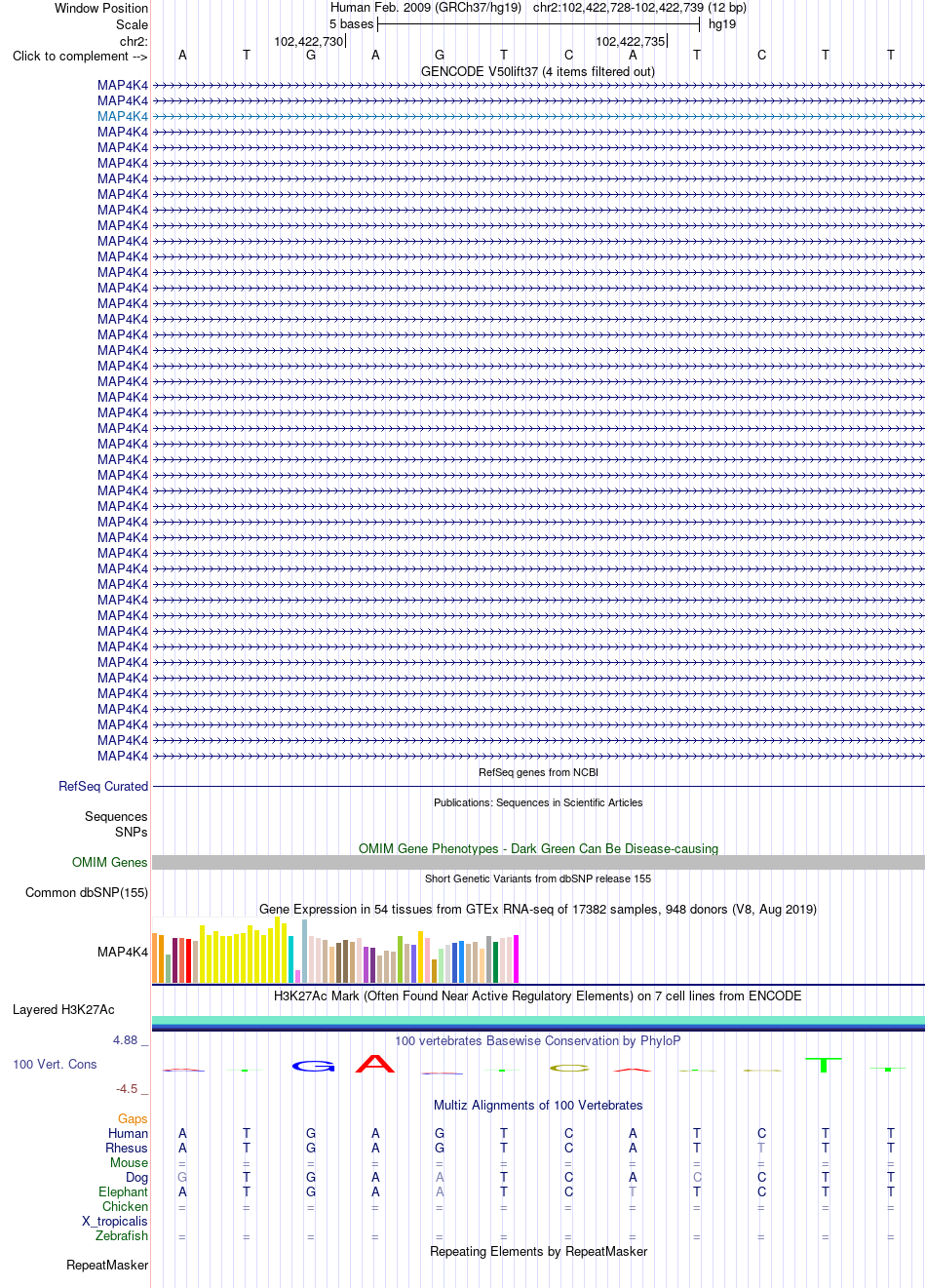Click the gray OMIM Genes item bar

click(538, 862)
